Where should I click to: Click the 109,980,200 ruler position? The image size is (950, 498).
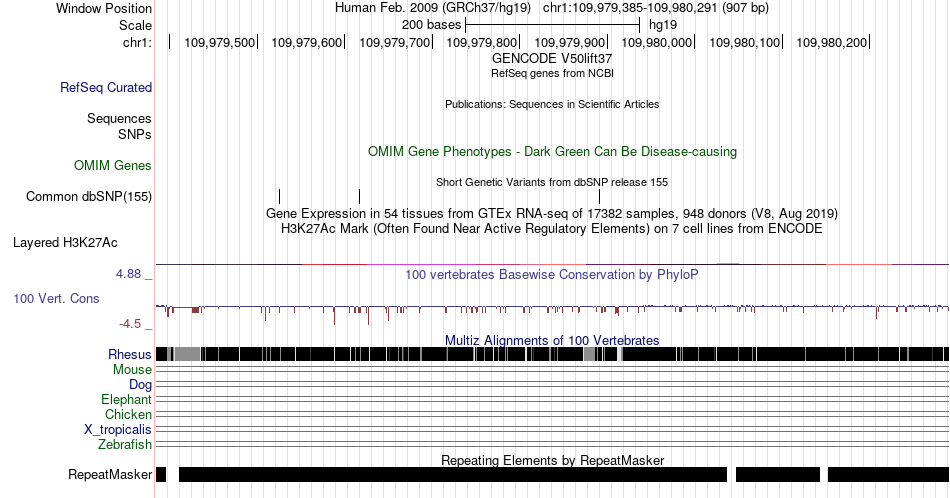click(831, 42)
